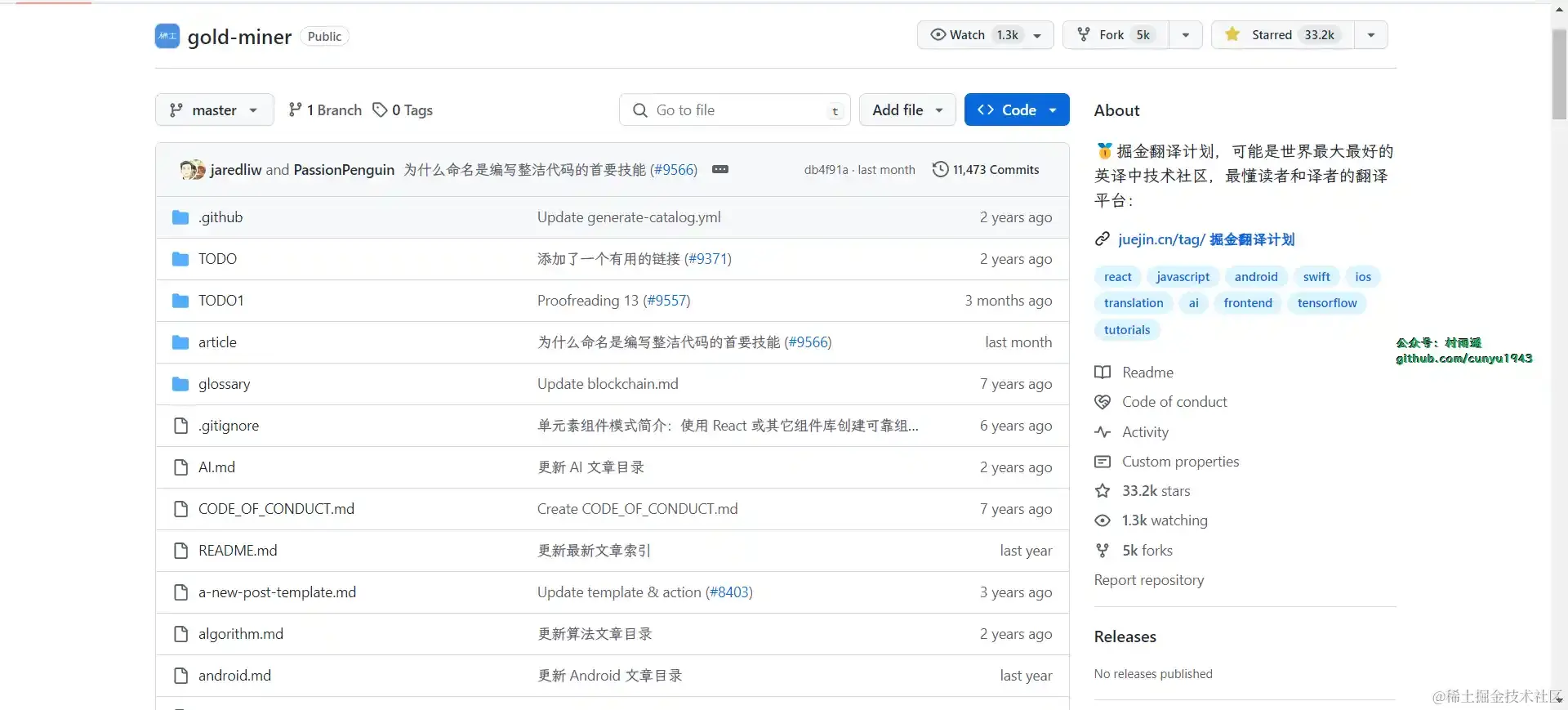Open the juejin.cn/tag link

pyautogui.click(x=1206, y=239)
